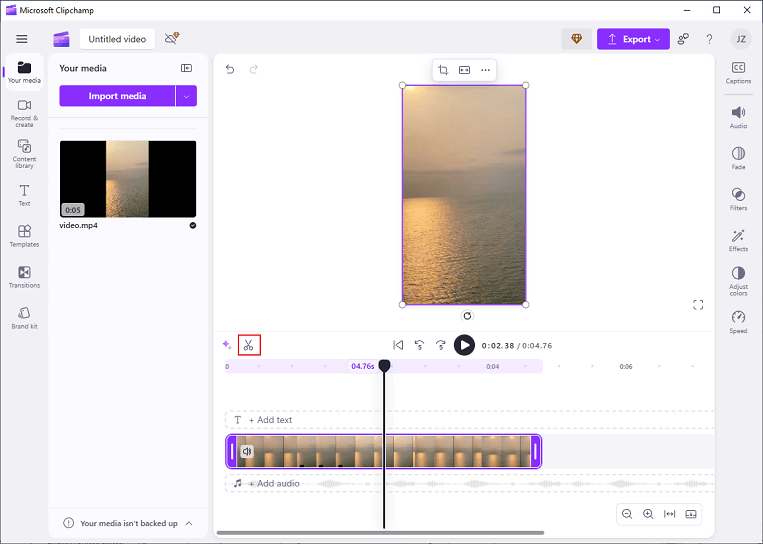The width and height of the screenshot is (763, 544).
Task: Click the scissors split tool
Action: (249, 345)
